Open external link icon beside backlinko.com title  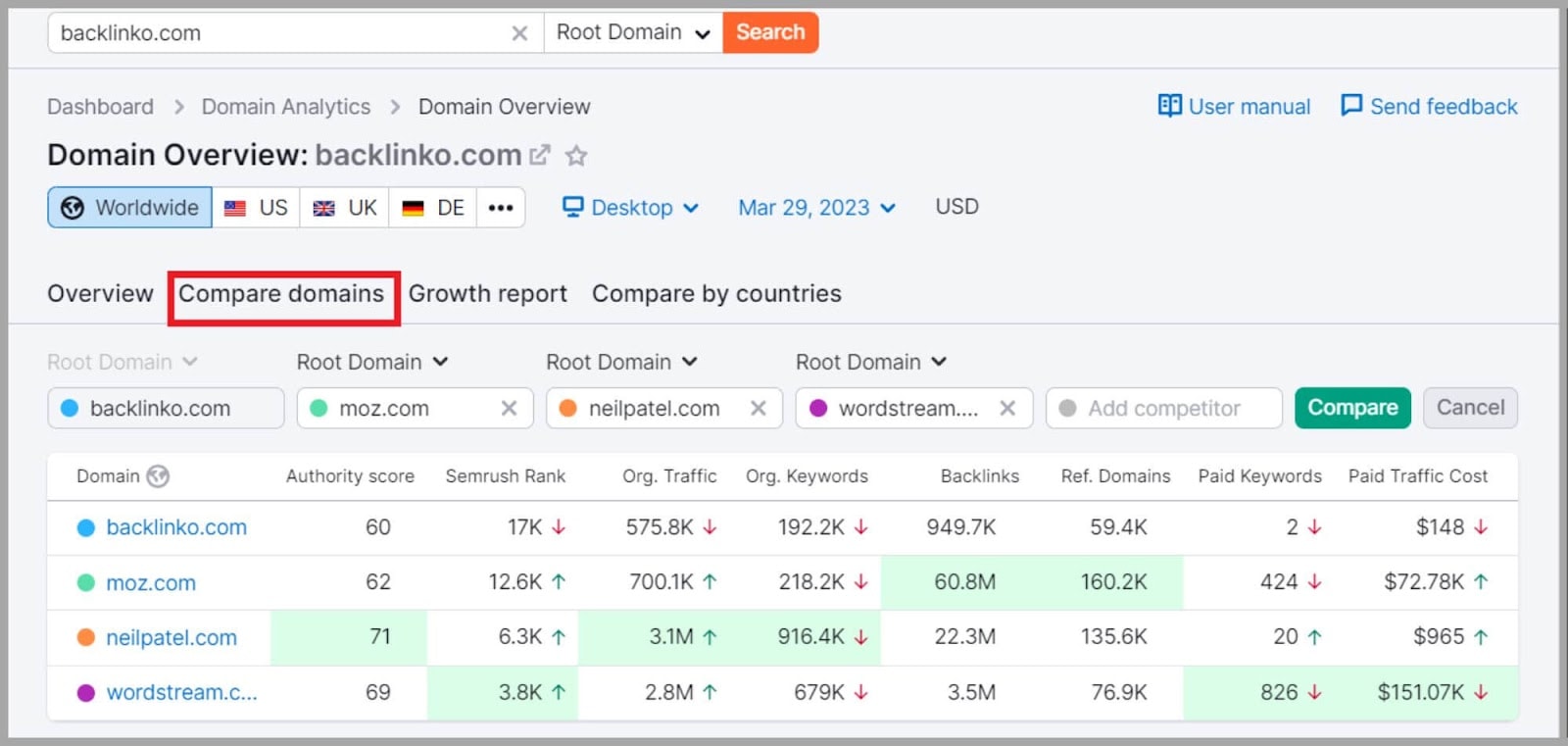(540, 155)
